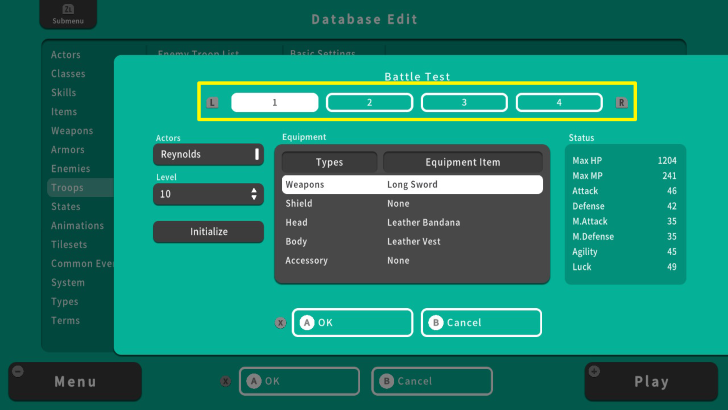This screenshot has width=728, height=410.
Task: Click the Submenu icon at top left
Action: (62, 14)
